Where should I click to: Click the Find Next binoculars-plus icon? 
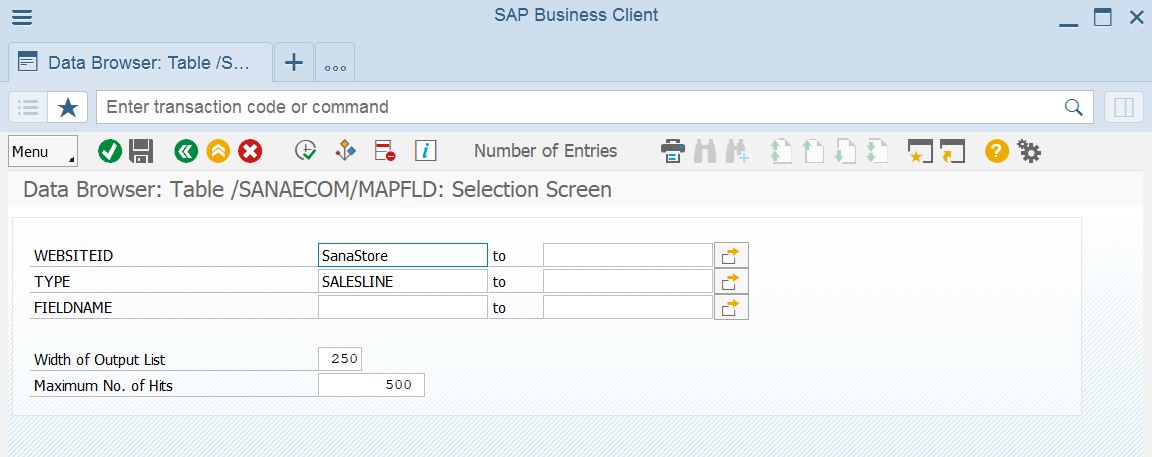pyautogui.click(x=737, y=151)
